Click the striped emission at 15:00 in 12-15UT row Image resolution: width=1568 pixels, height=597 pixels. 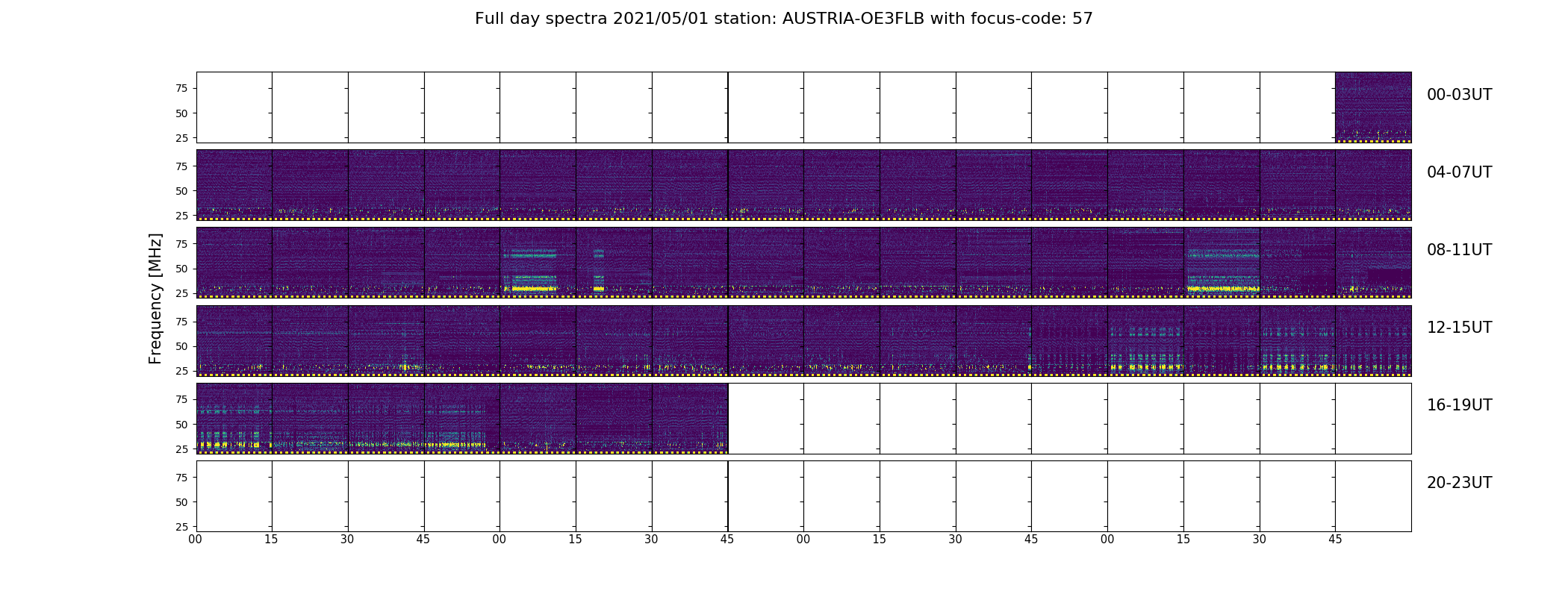click(x=1145, y=351)
